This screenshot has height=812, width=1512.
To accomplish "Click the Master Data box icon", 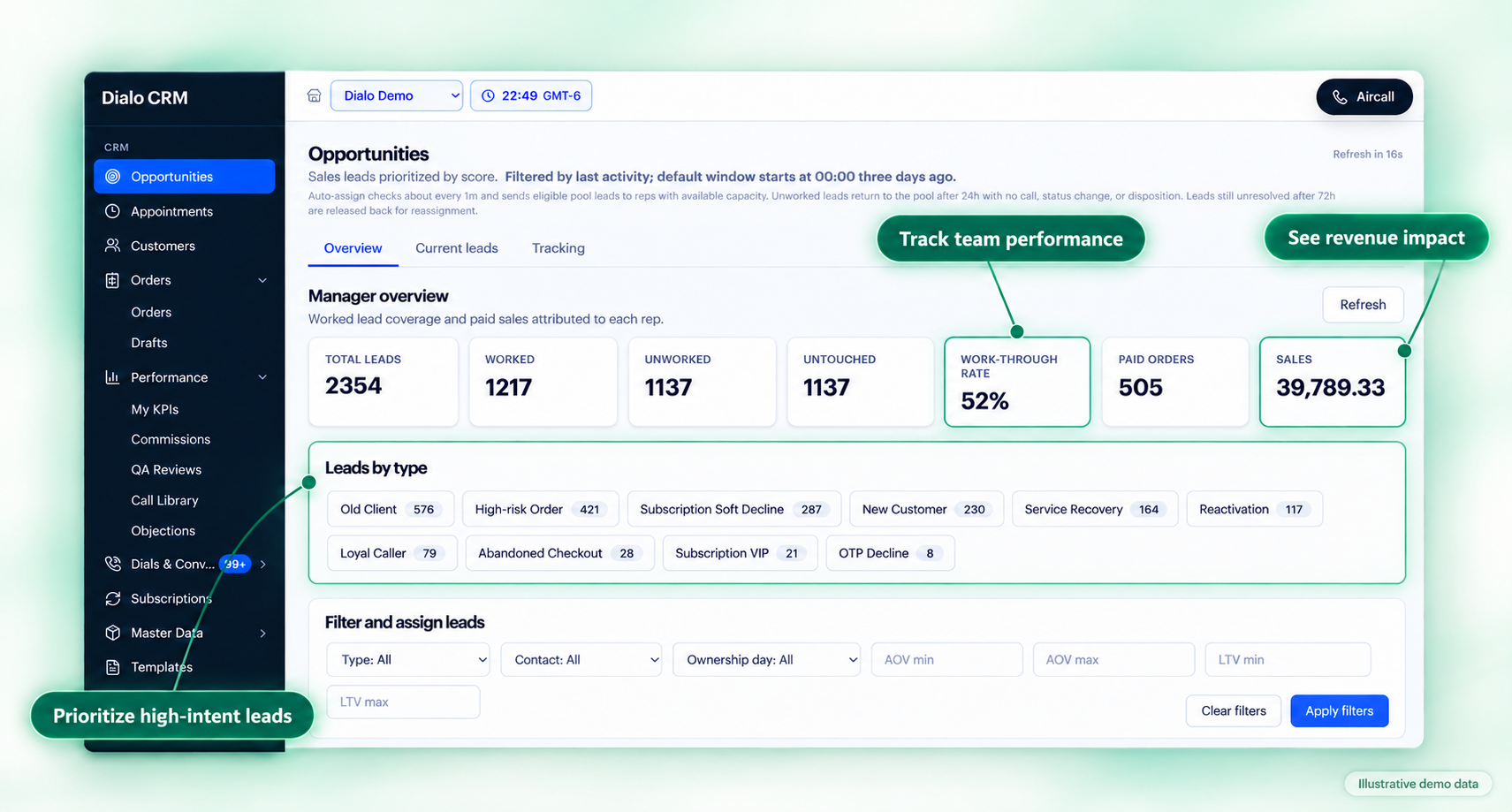I will pos(112,633).
